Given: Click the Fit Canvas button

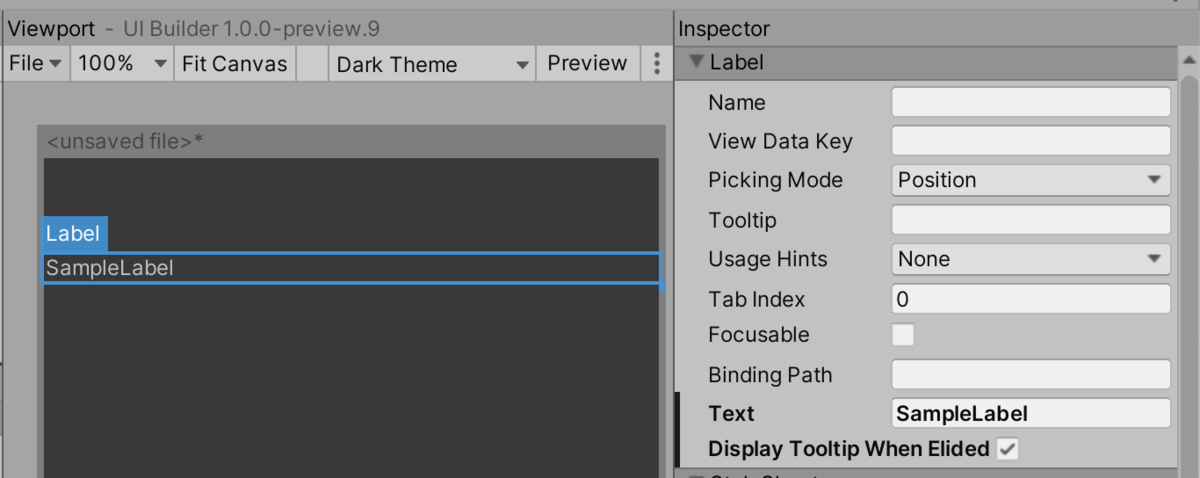Looking at the screenshot, I should point(235,64).
